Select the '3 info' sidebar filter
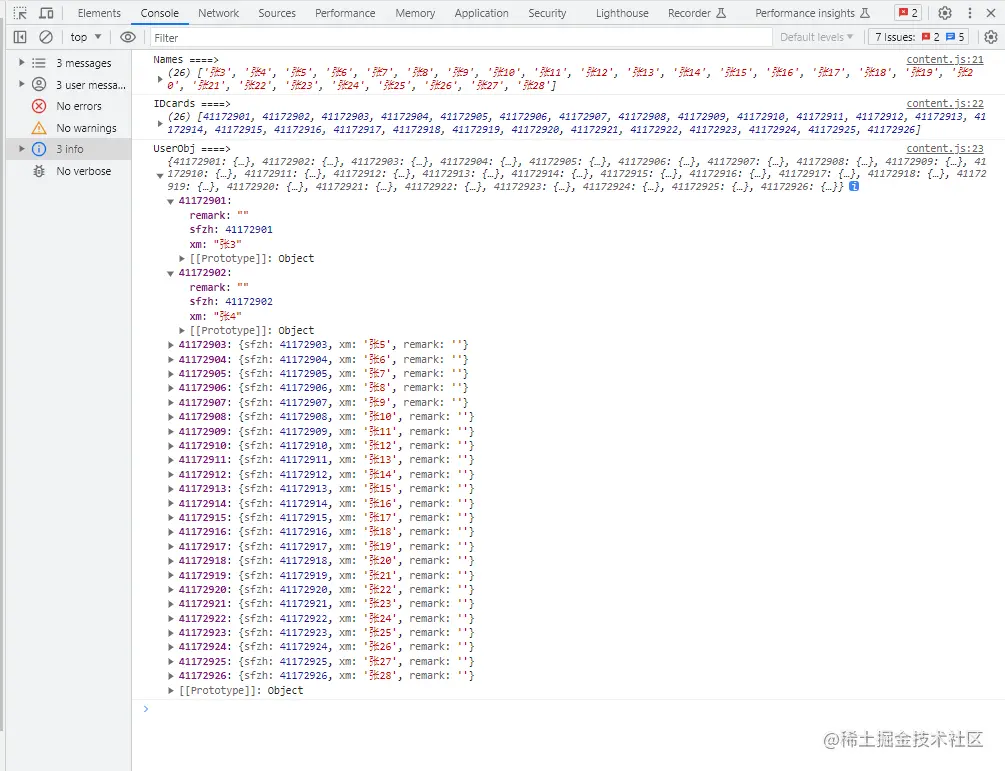 (70, 149)
